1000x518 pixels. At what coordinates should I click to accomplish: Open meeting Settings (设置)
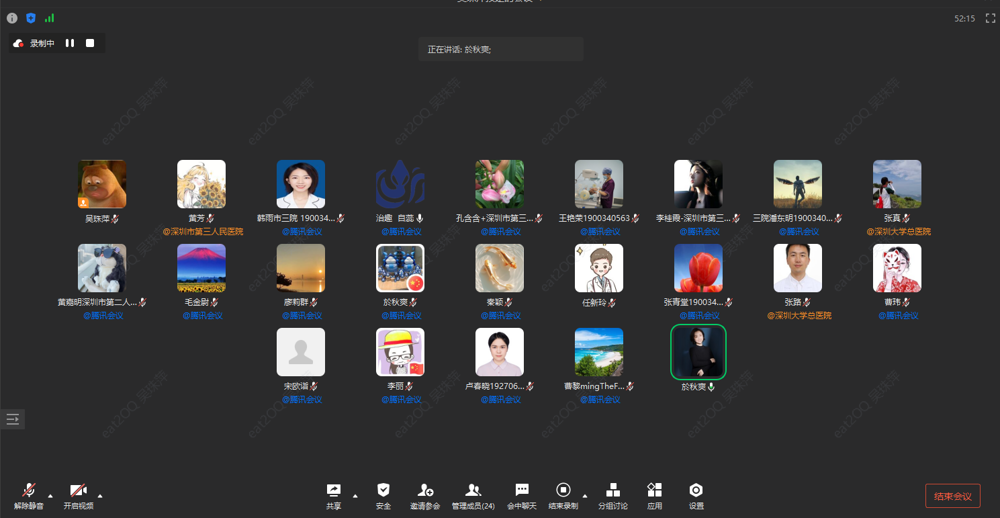[696, 495]
